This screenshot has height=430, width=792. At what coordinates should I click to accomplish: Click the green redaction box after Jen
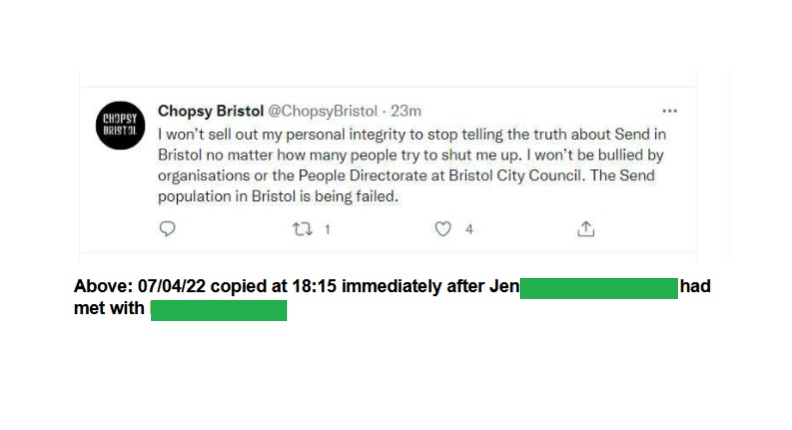599,288
